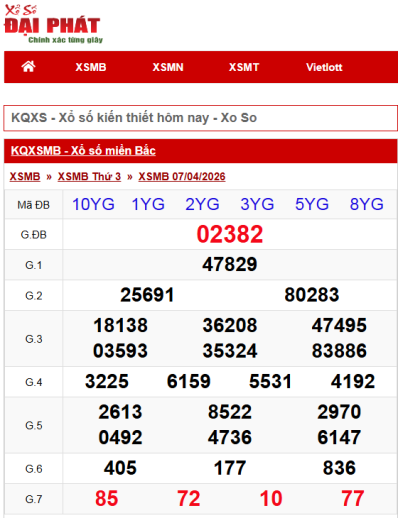Click the G.2 row label
Screen dimensions: 398x518
tap(34, 296)
